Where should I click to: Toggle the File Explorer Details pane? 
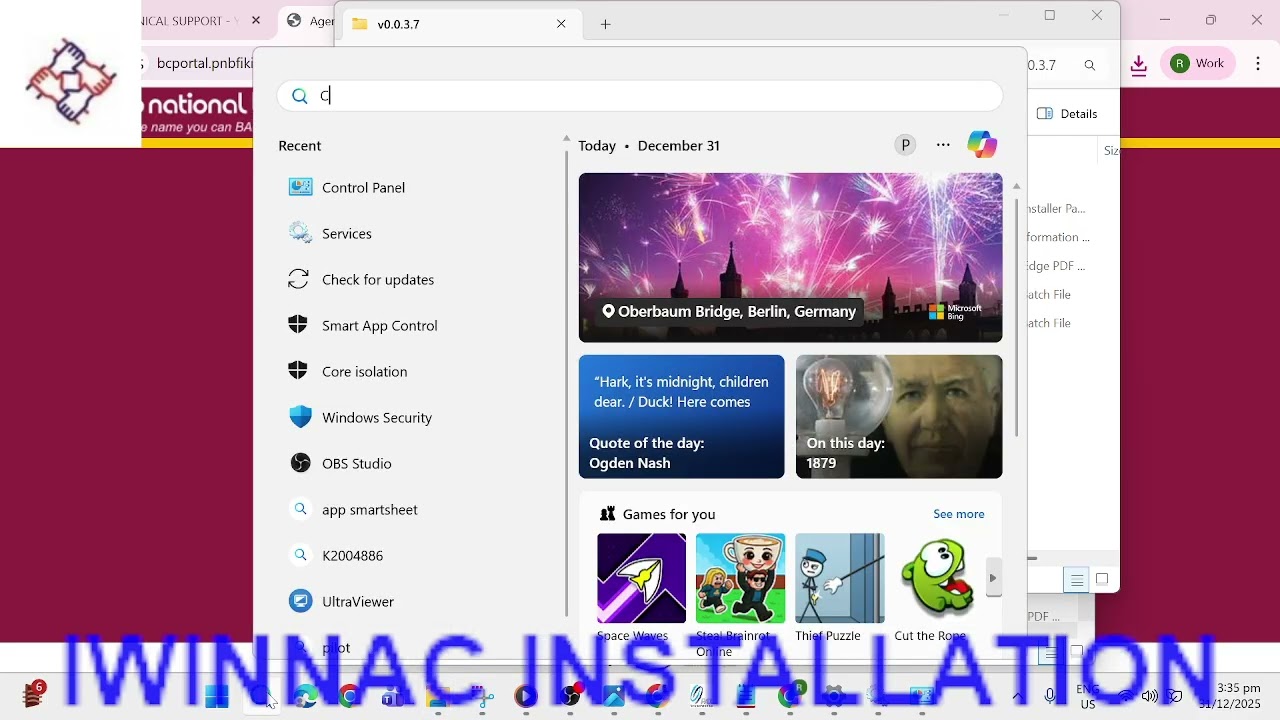pos(1068,114)
